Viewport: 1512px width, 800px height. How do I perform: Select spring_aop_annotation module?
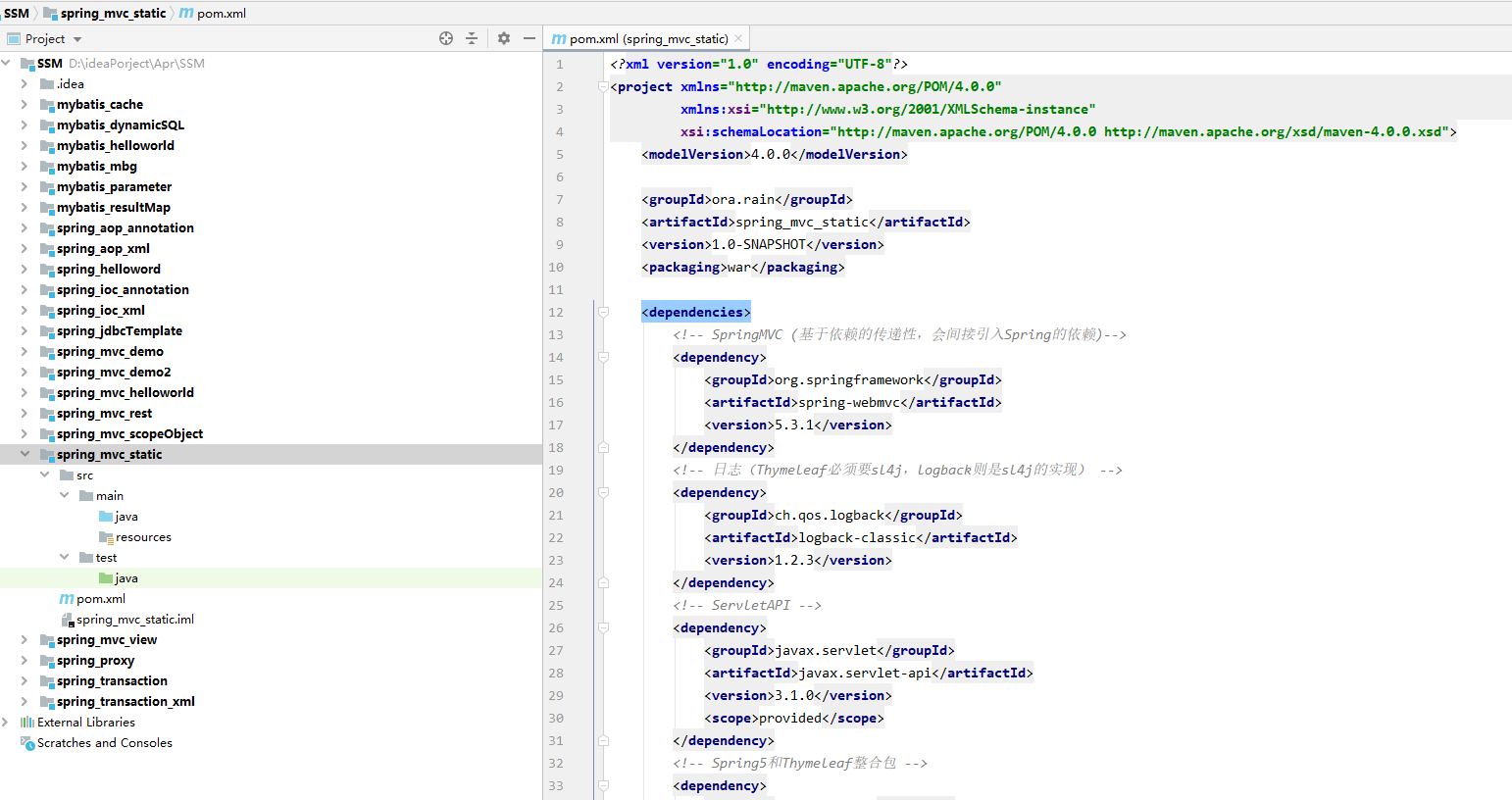(126, 227)
